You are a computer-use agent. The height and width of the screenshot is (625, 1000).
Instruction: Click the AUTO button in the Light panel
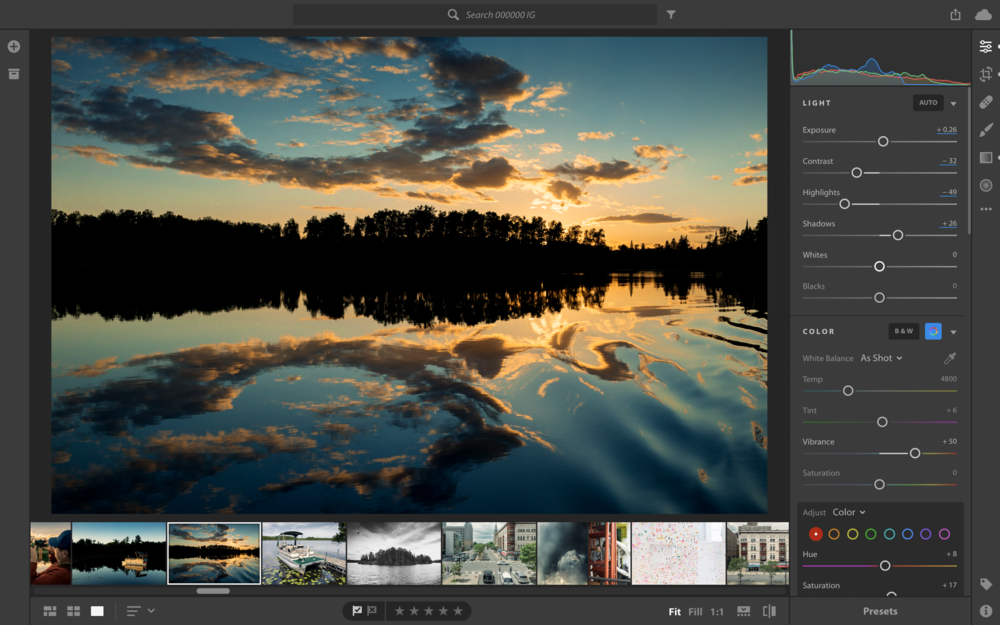click(x=927, y=102)
